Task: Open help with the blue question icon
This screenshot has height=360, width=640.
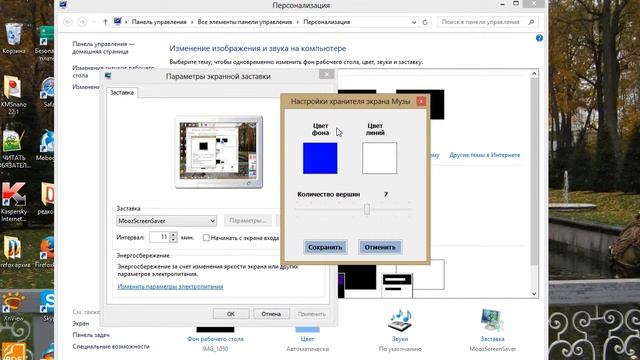Action: [x=539, y=38]
